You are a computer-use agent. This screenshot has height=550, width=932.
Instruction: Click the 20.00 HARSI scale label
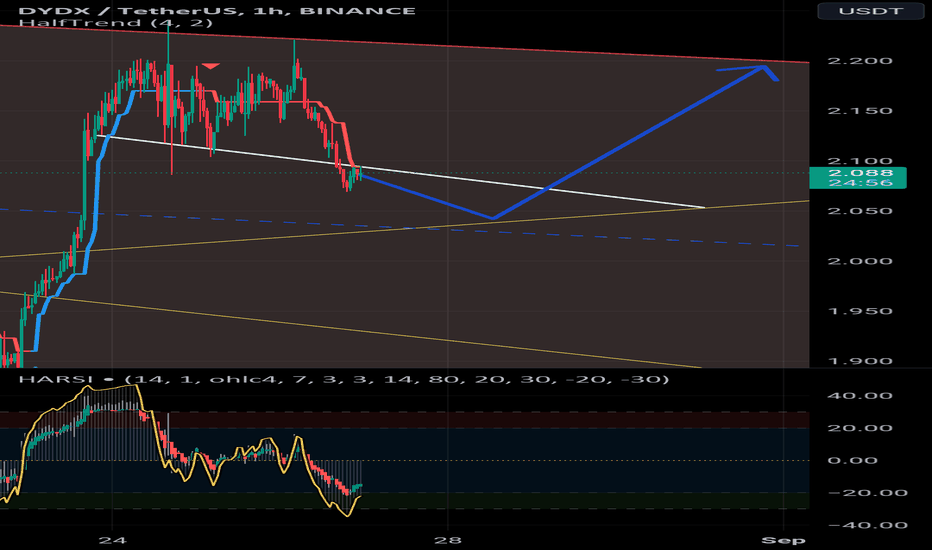860,428
